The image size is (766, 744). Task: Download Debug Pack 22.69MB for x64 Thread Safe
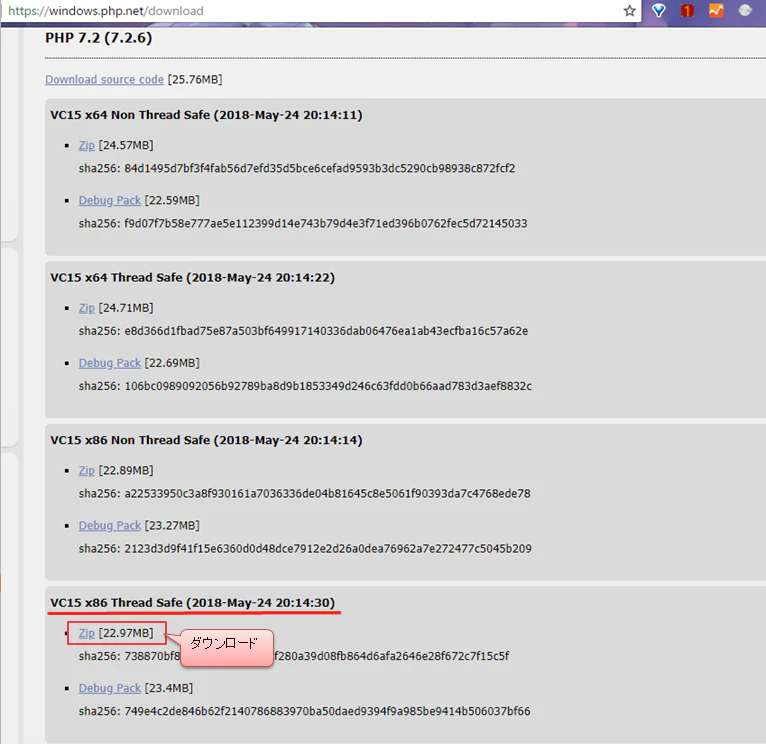pyautogui.click(x=109, y=363)
